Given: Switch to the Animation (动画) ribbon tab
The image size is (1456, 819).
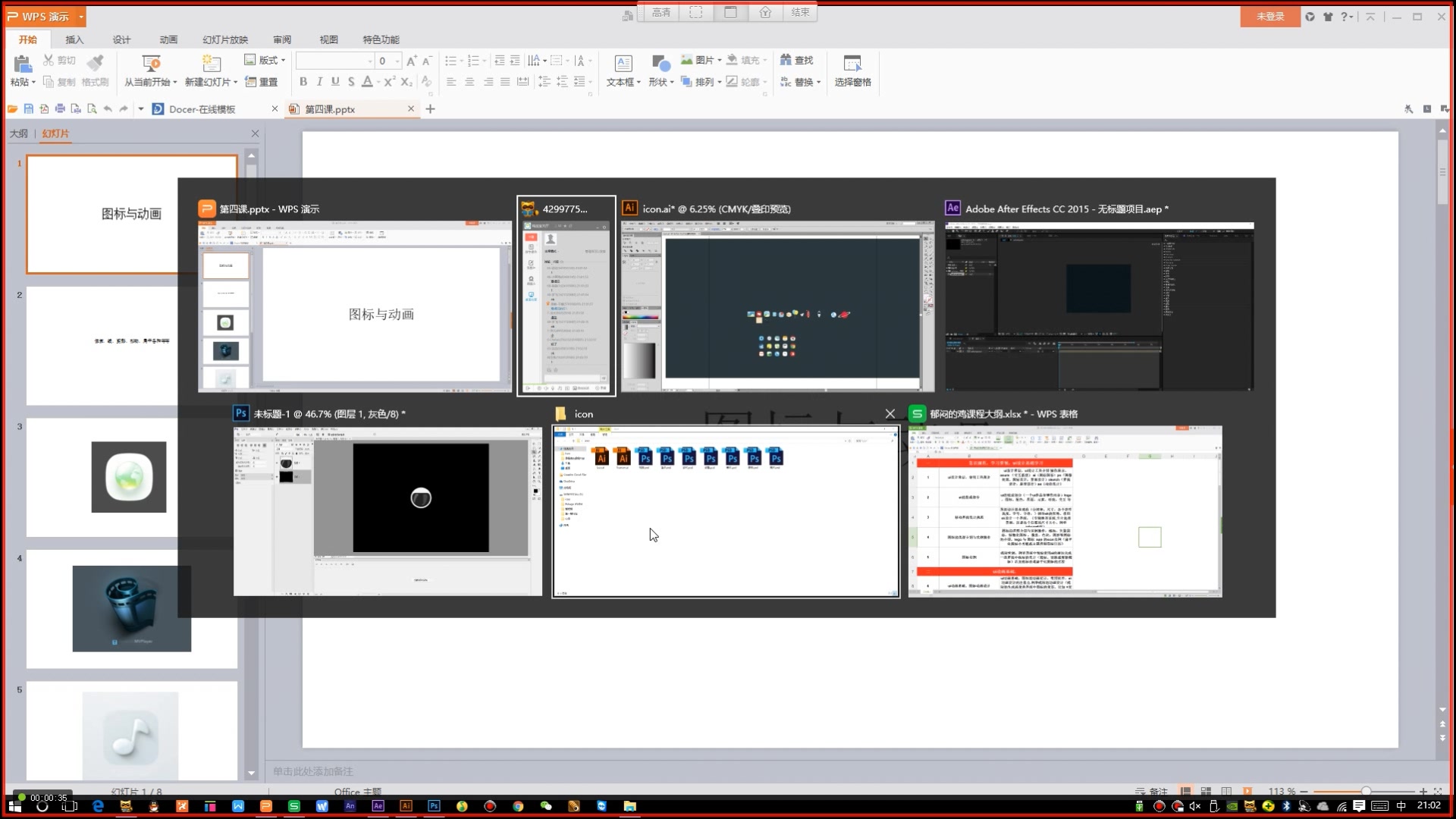Looking at the screenshot, I should tap(168, 39).
